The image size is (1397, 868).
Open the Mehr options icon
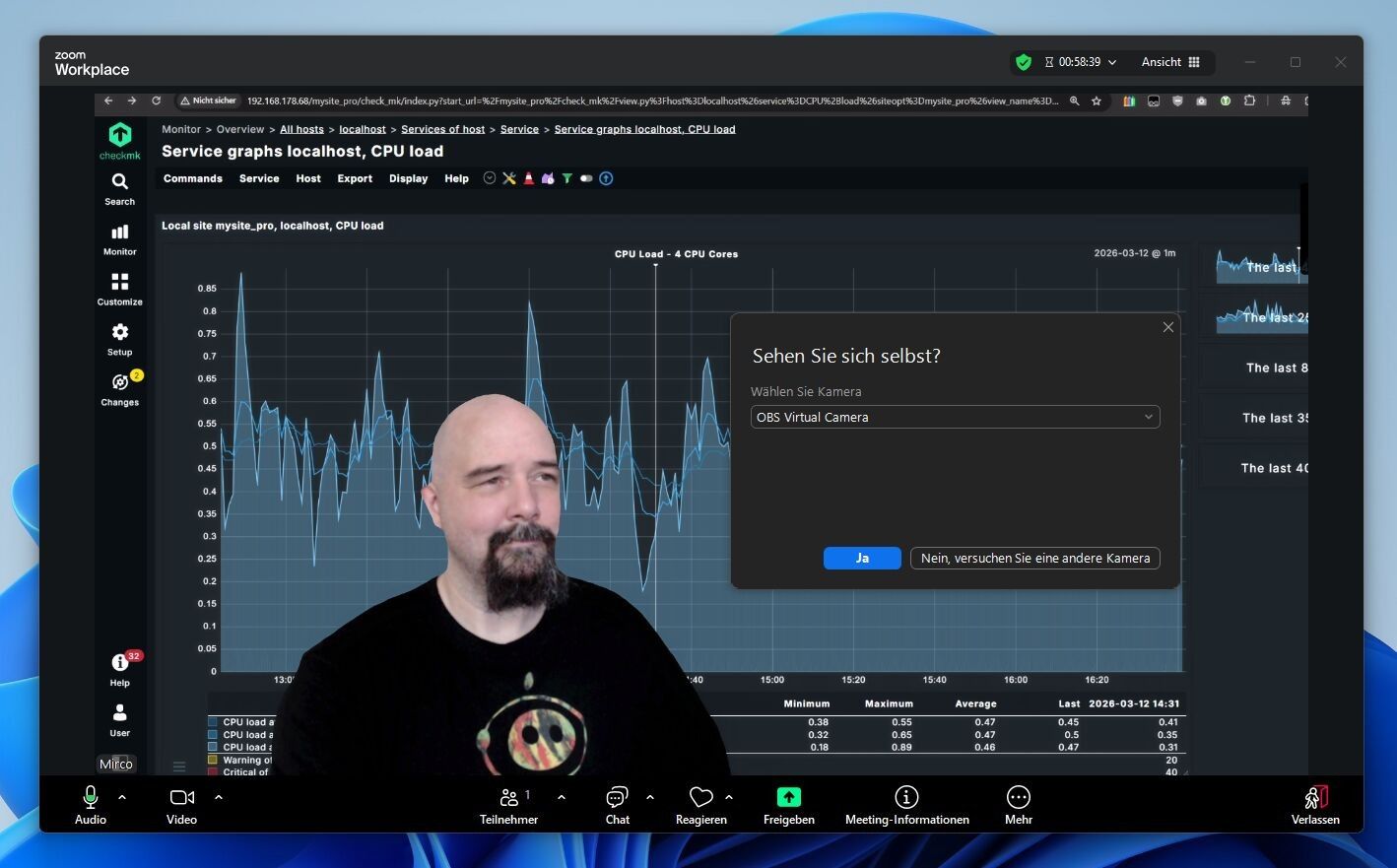(1018, 797)
